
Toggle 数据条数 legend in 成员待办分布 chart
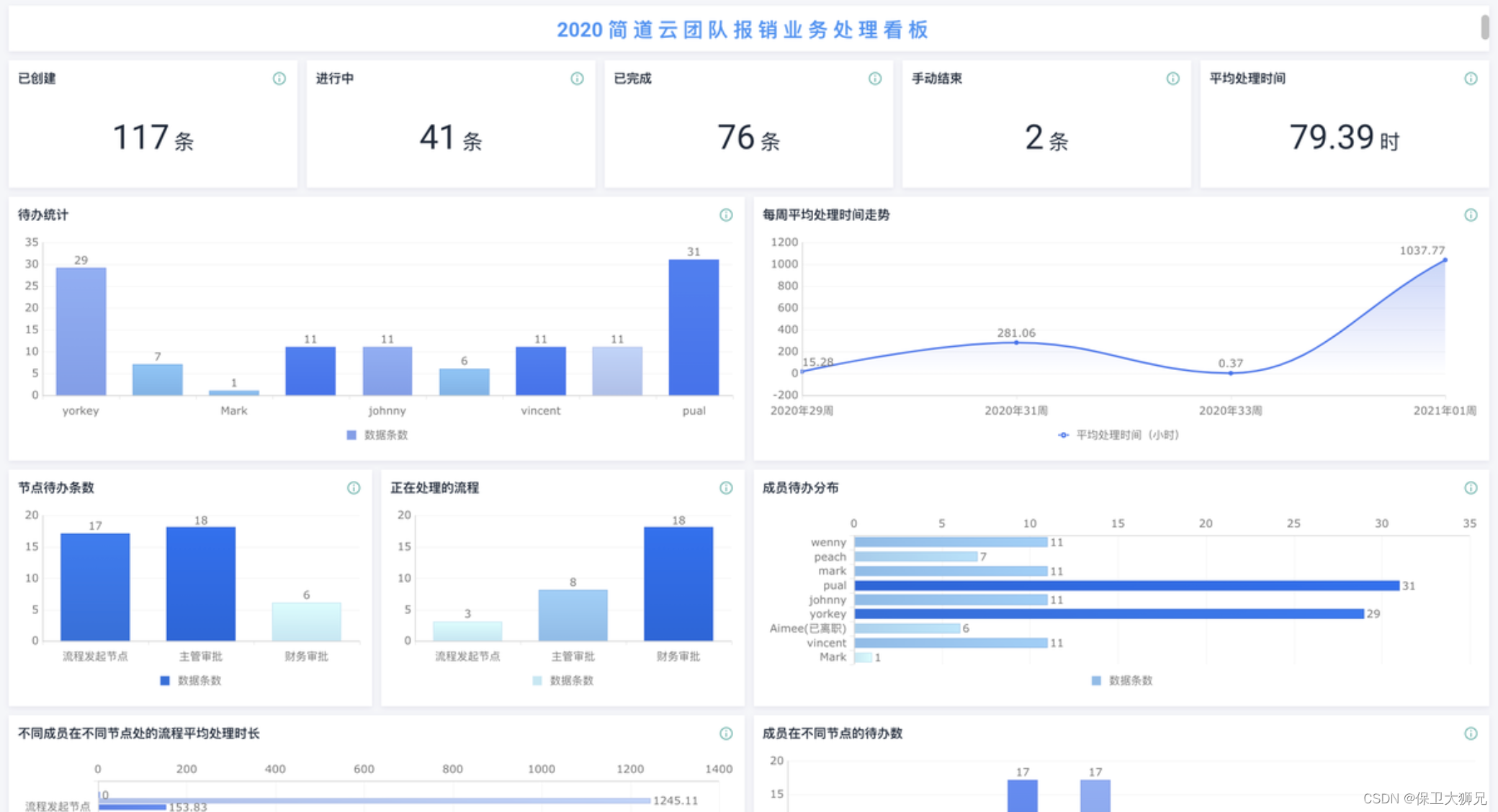[x=1122, y=680]
